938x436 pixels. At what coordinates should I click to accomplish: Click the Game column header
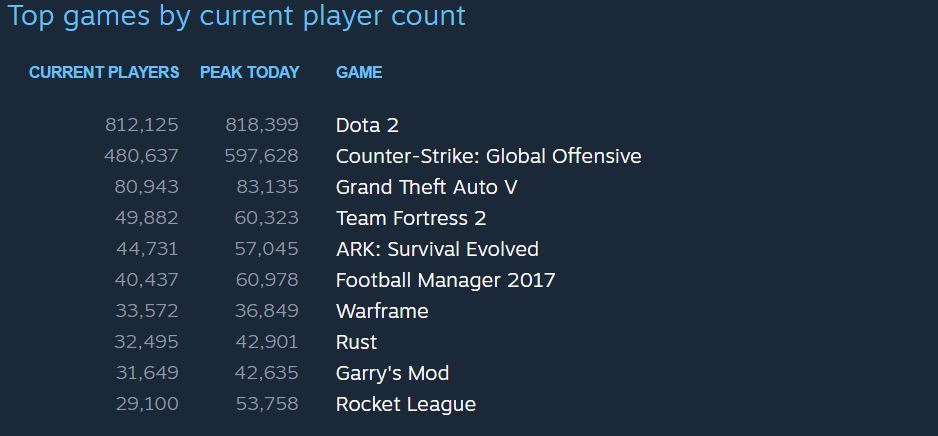coord(358,72)
